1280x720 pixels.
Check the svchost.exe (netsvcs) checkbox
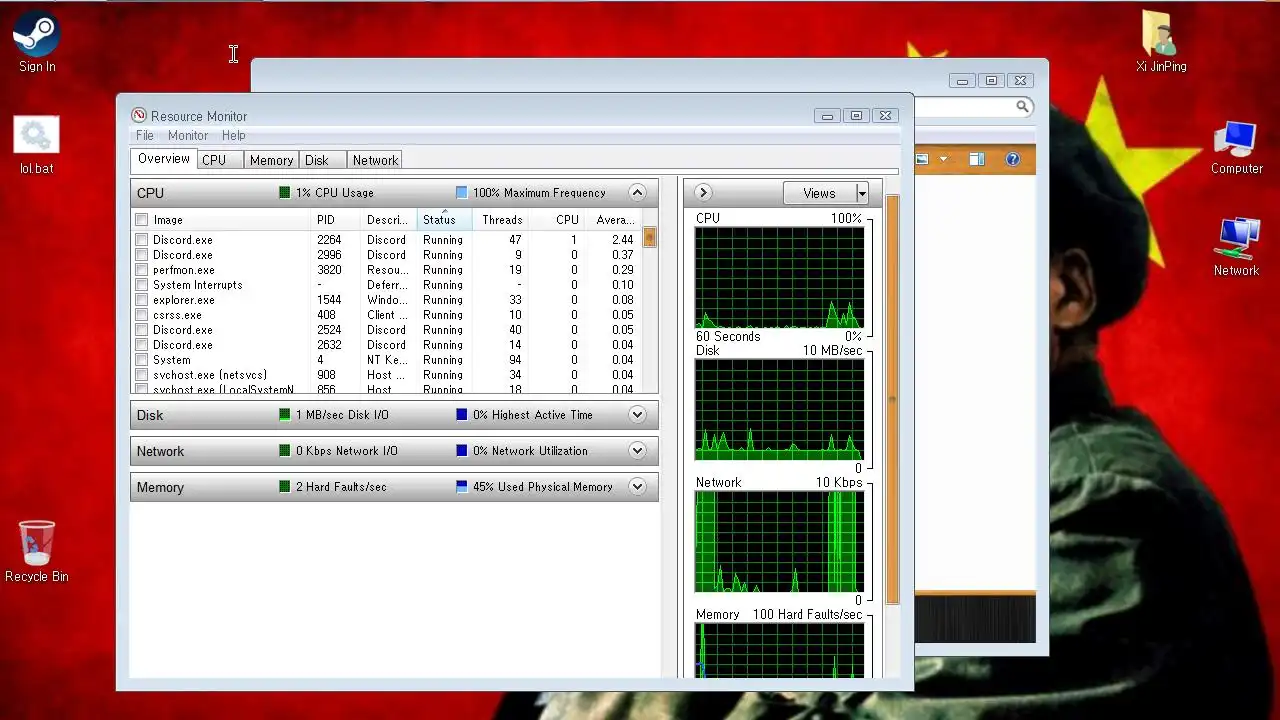click(x=142, y=375)
